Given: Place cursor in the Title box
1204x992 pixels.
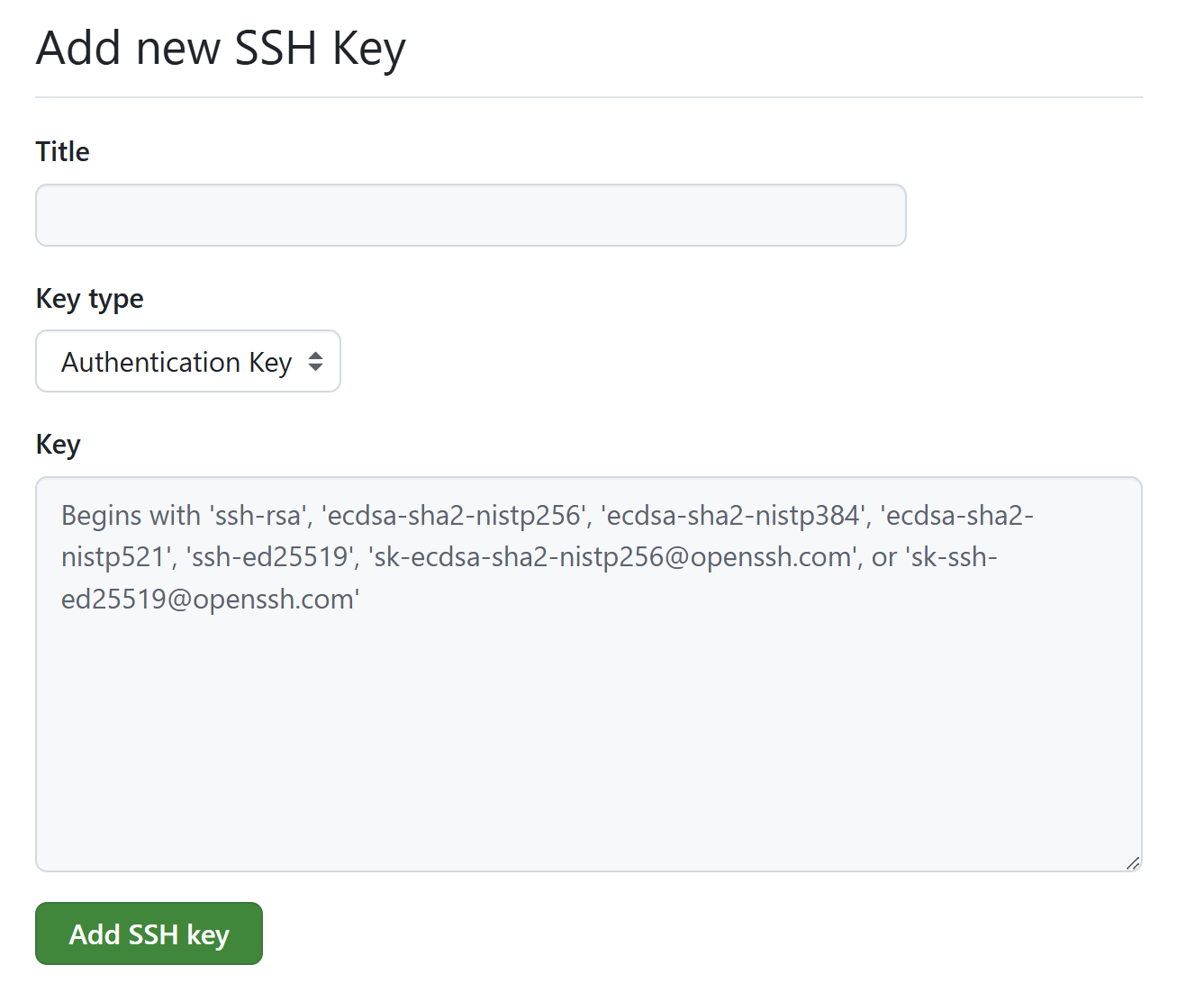Looking at the screenshot, I should coord(470,215).
